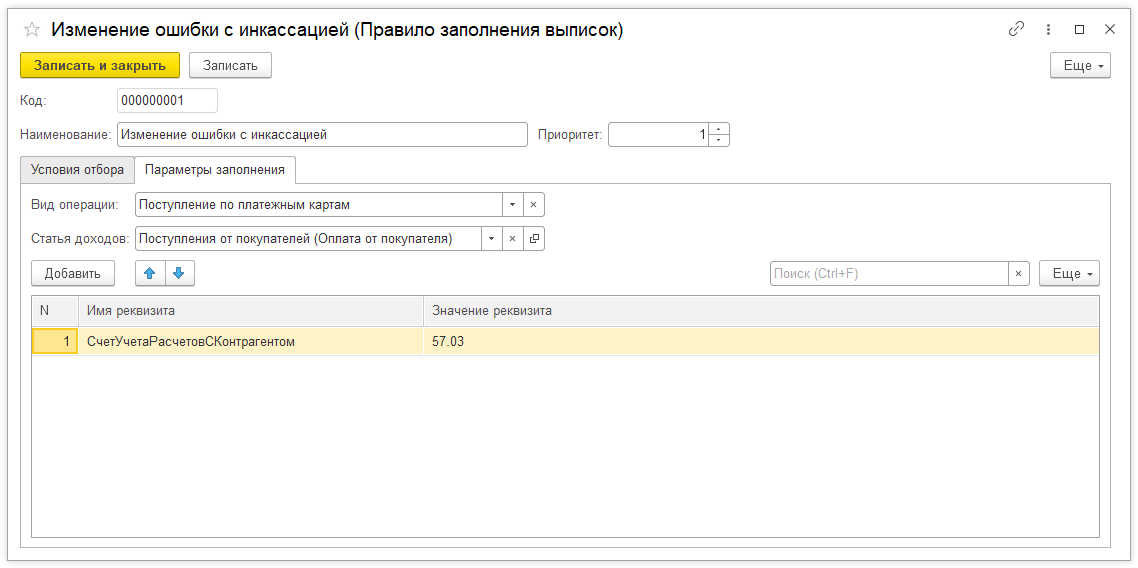The height and width of the screenshot is (568, 1138).
Task: Click the Записать button
Action: click(230, 65)
